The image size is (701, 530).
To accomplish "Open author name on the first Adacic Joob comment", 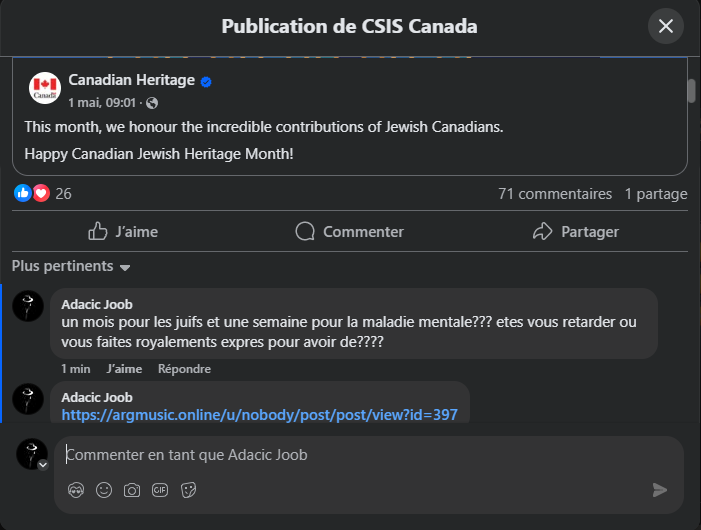I will pos(97,304).
